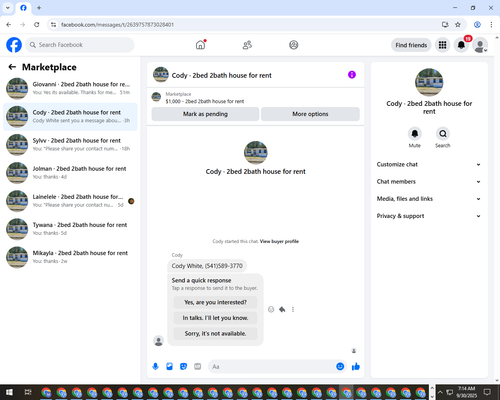Reply to the quick response message
This screenshot has width=500, height=400.
coord(282,309)
